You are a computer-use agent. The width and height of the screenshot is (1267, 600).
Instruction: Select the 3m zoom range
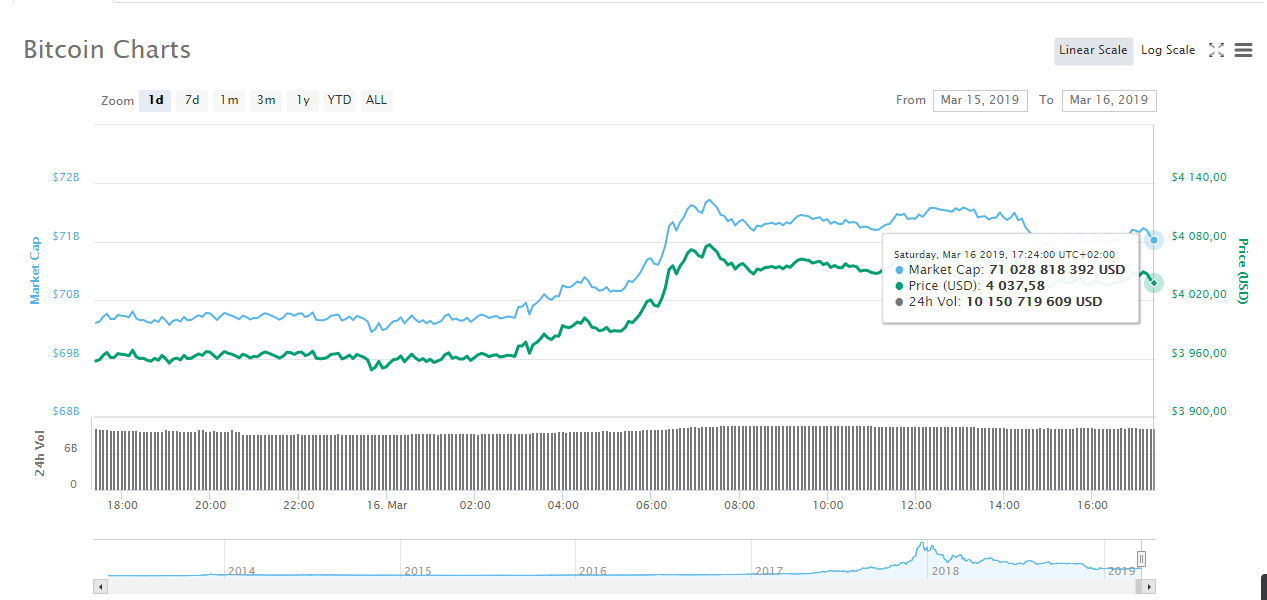point(266,100)
